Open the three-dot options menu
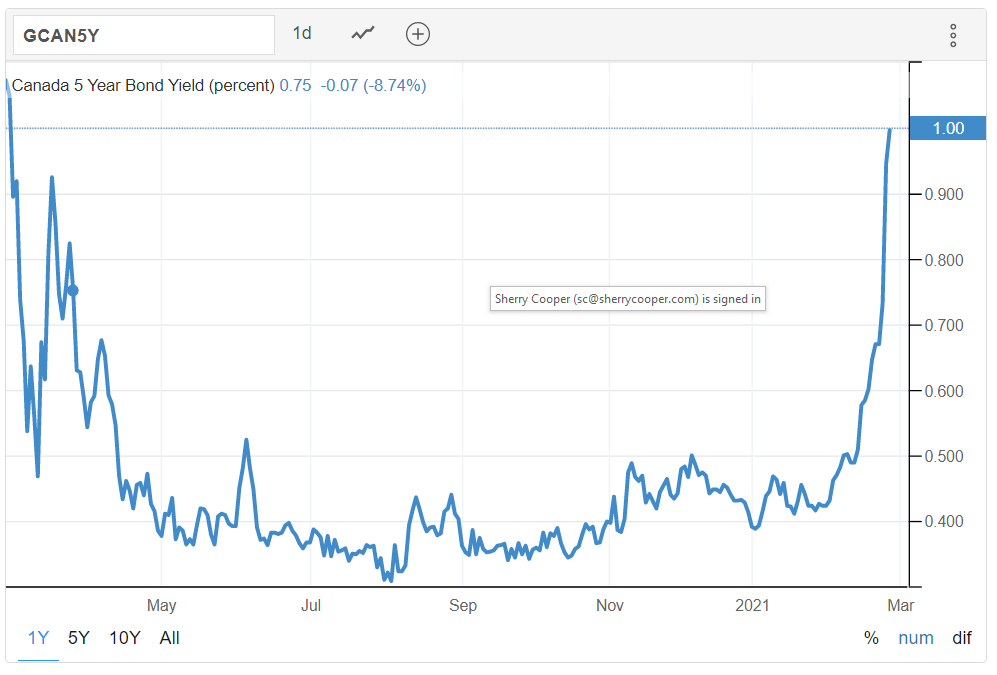Screen dimensions: 997x675 pos(953,36)
